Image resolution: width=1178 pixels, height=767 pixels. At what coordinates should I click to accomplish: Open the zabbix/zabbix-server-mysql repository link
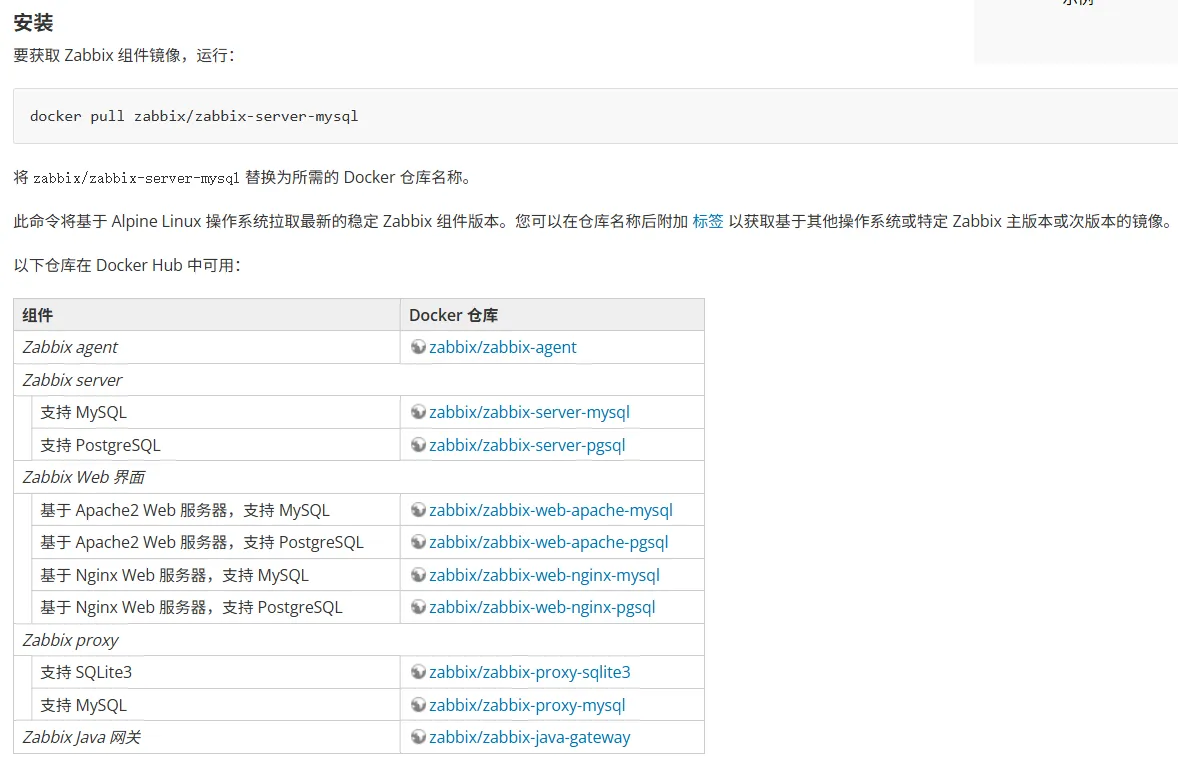(x=530, y=412)
